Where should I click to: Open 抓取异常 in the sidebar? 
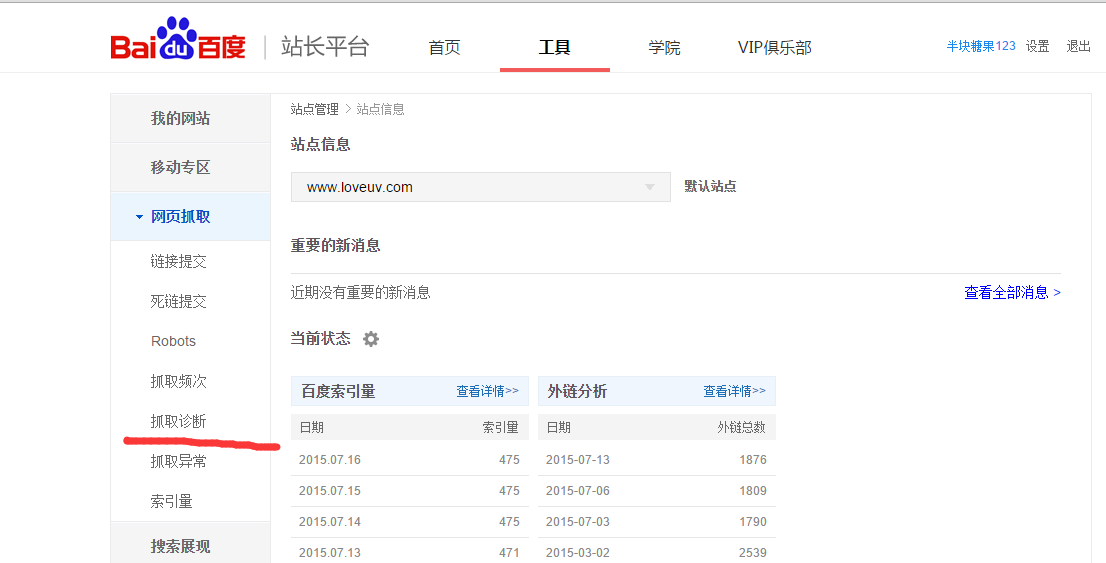tap(178, 462)
